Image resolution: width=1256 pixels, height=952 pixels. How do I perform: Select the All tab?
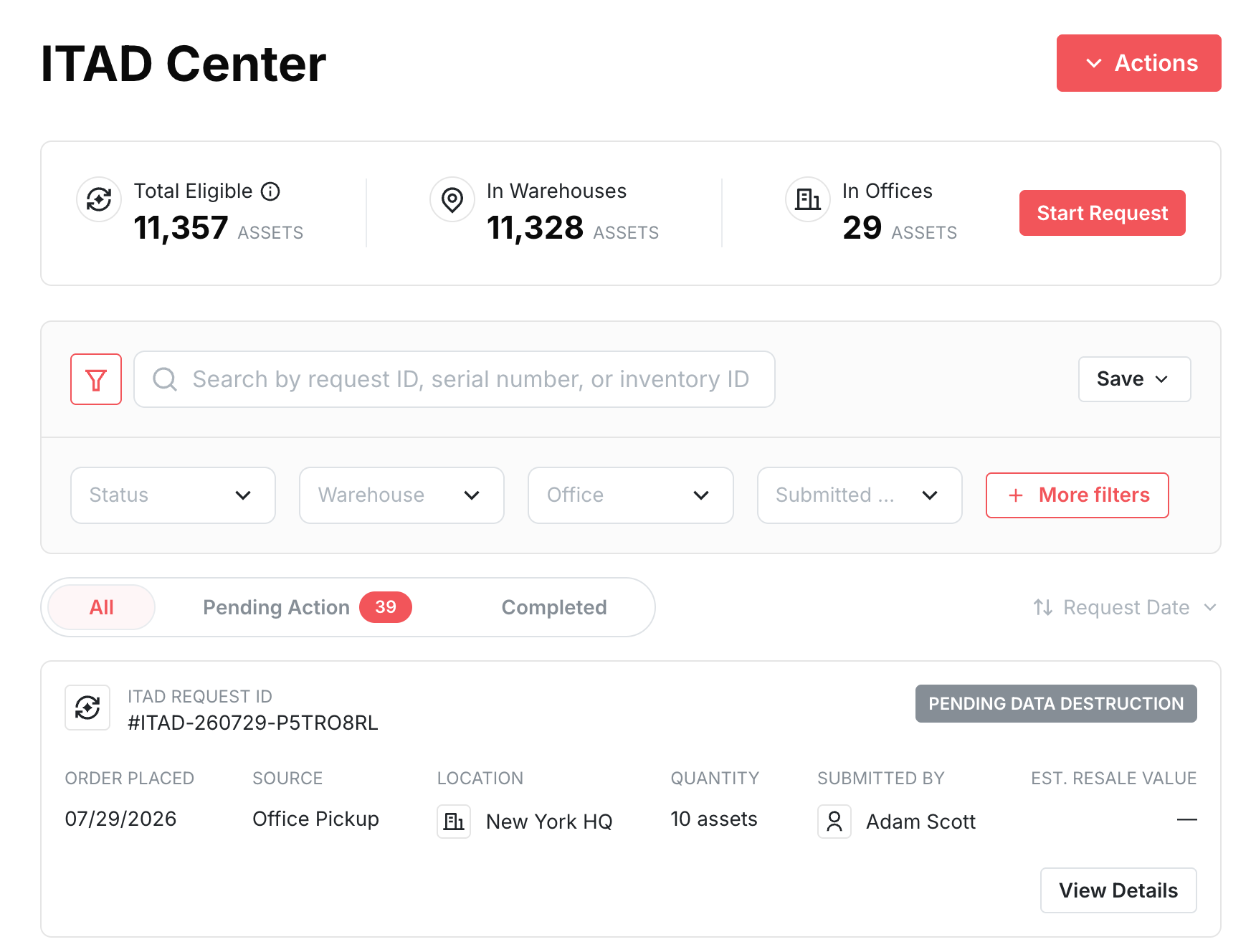101,607
